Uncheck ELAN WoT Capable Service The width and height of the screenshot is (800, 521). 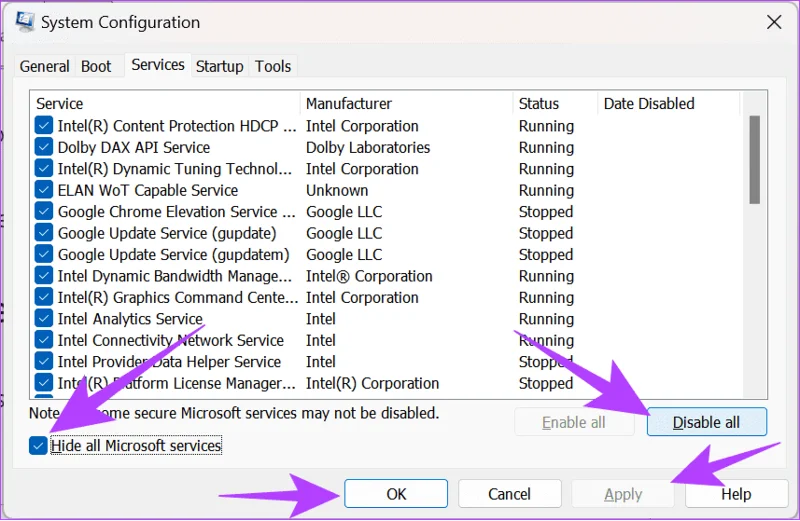tap(44, 190)
